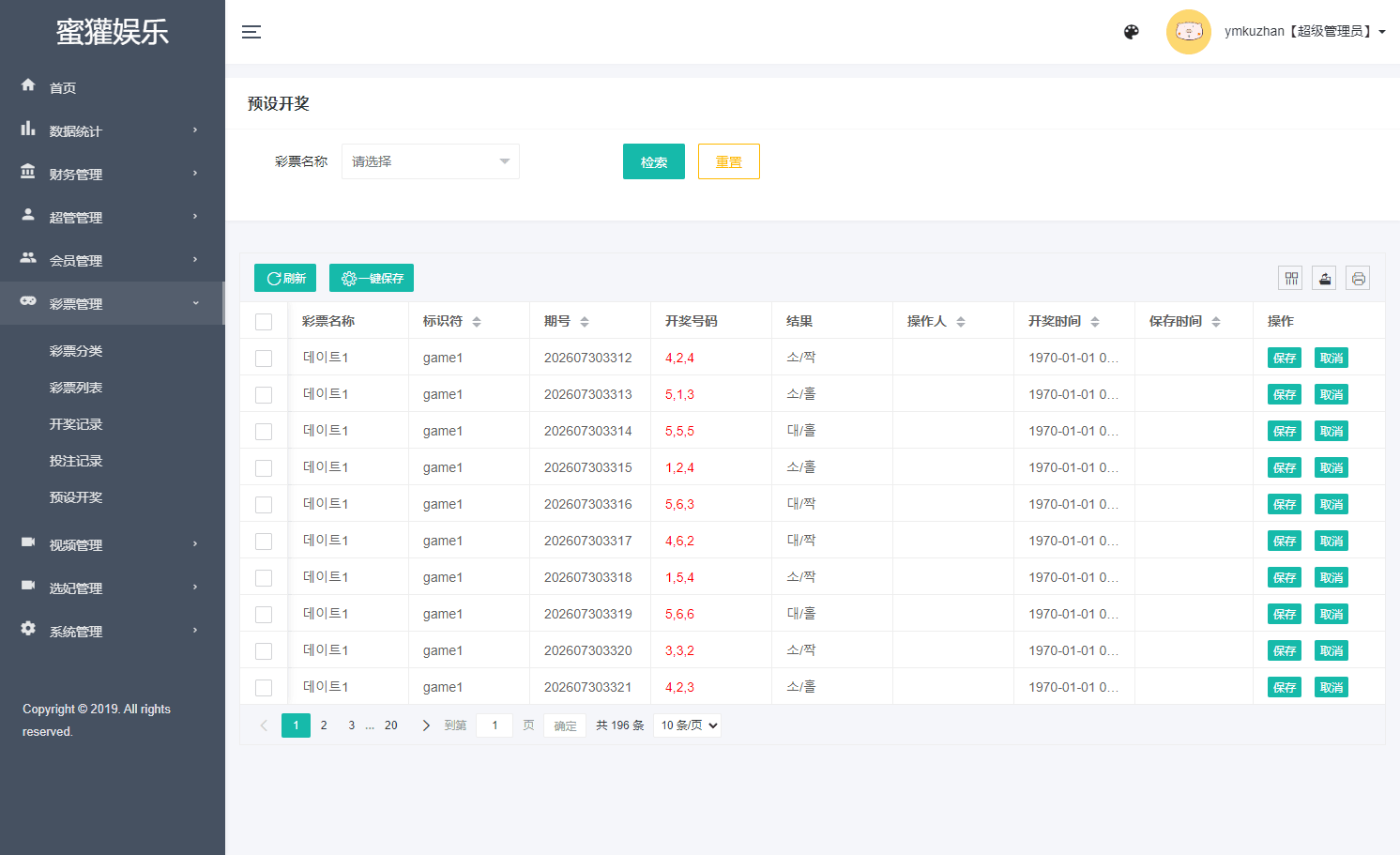The height and width of the screenshot is (855, 1400).
Task: Expand the 数据统计 menu chevron
Action: [x=195, y=130]
